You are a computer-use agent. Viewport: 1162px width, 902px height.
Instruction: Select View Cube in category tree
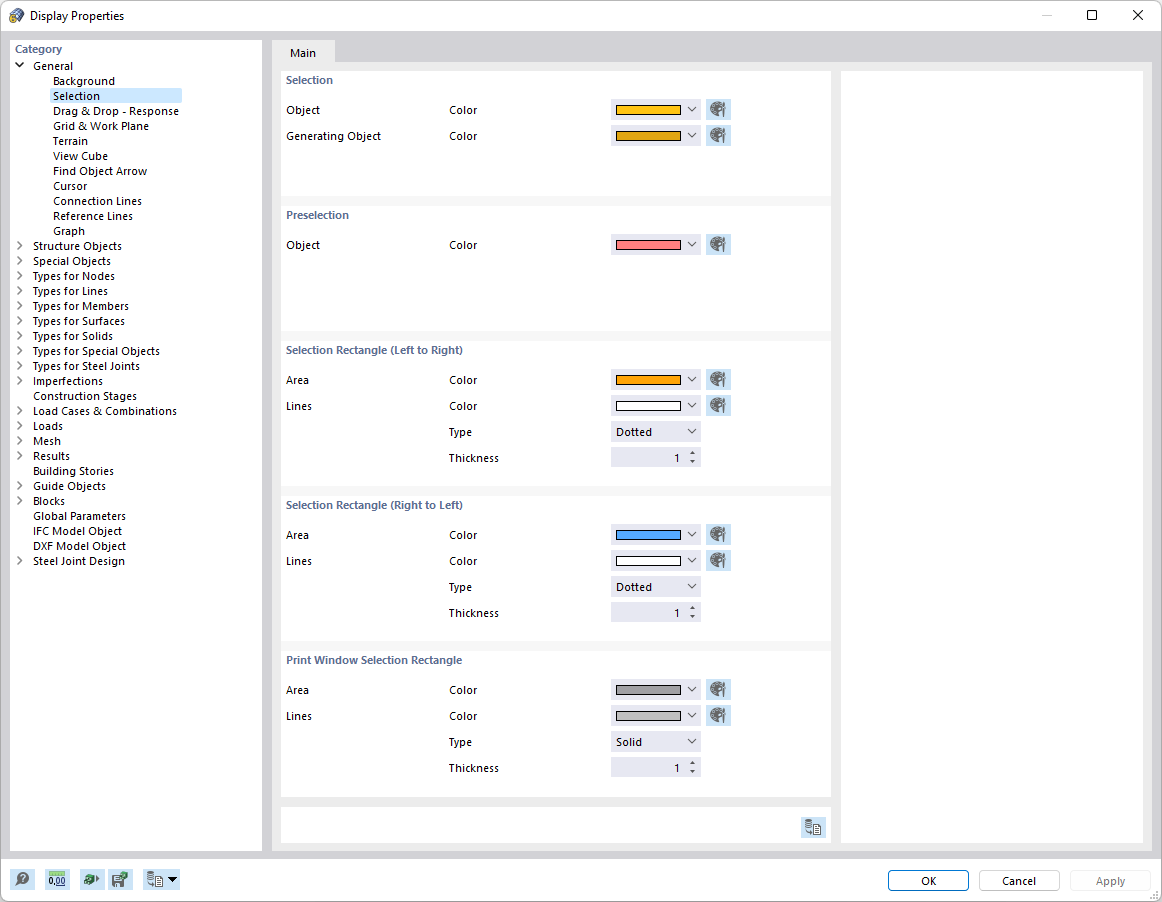(x=80, y=156)
